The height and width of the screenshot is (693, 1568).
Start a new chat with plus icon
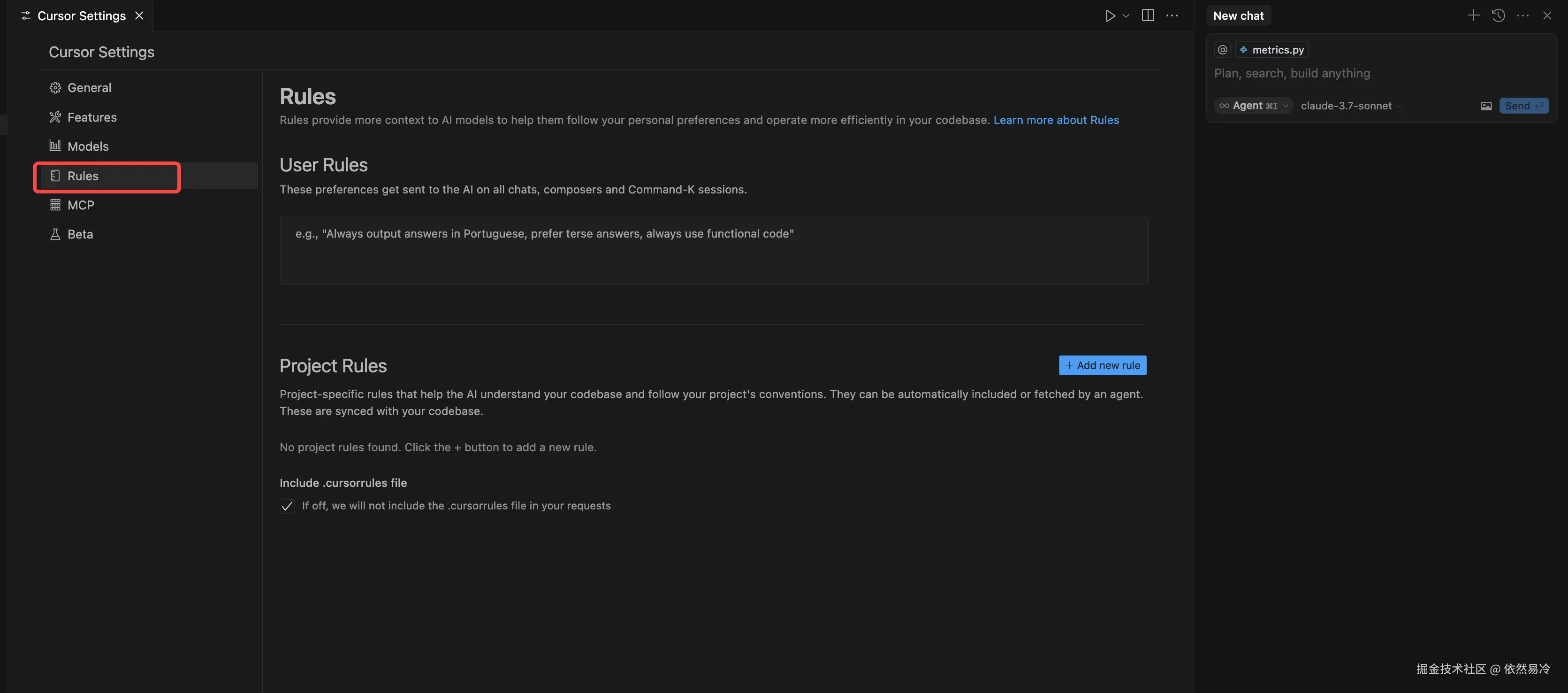(x=1473, y=16)
